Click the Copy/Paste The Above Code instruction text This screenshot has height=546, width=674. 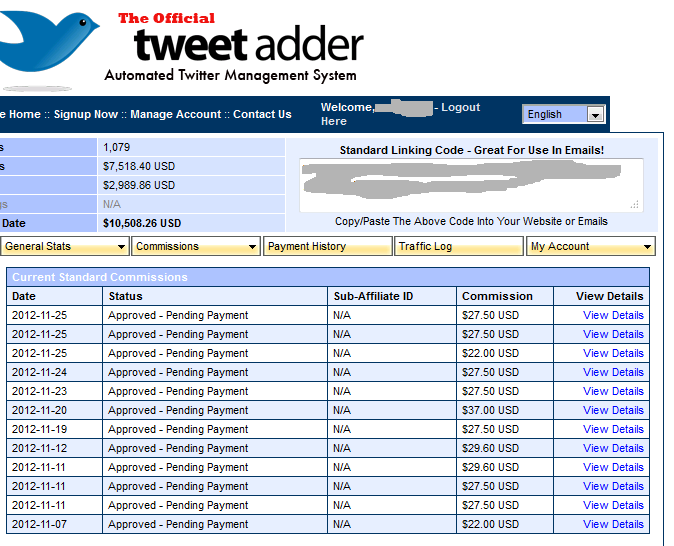(471, 221)
